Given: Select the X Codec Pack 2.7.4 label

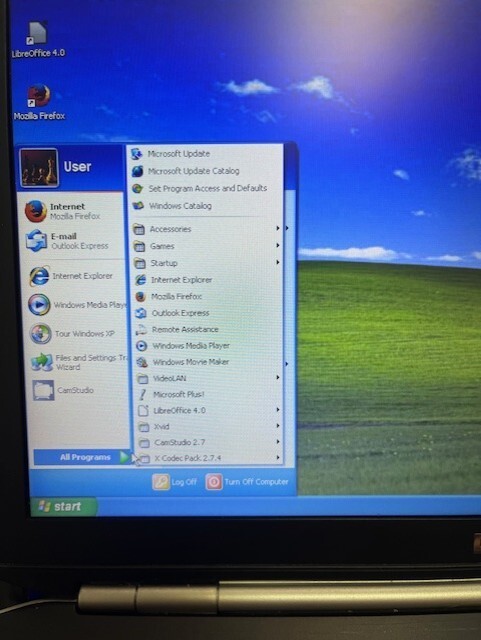Looking at the screenshot, I should tap(188, 458).
